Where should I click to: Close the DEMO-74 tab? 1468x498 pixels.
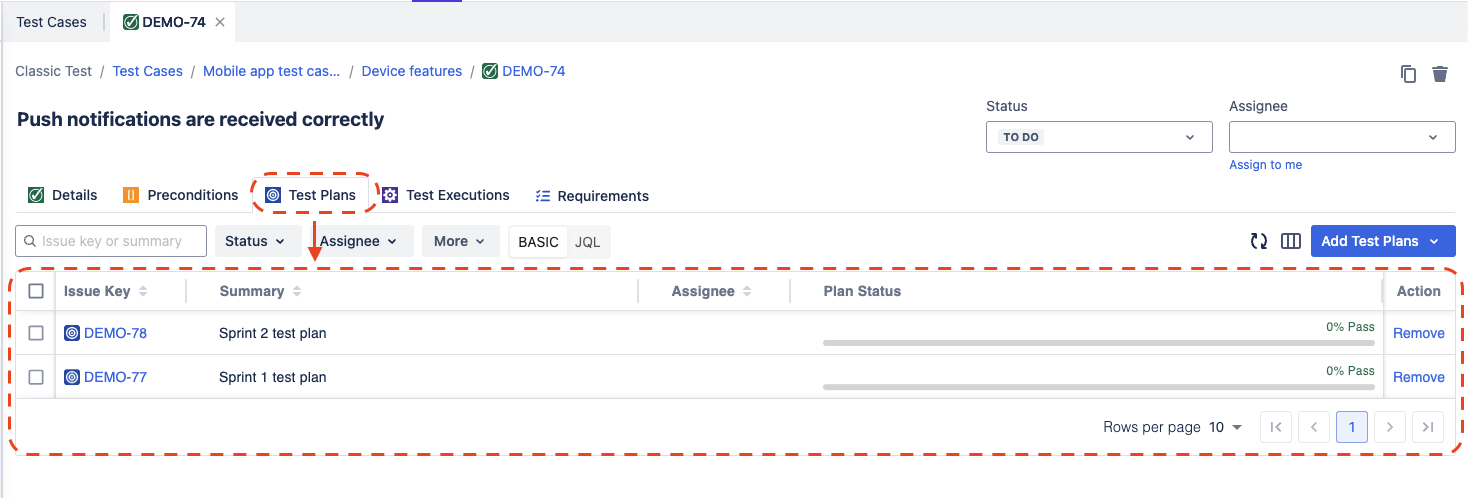click(220, 22)
